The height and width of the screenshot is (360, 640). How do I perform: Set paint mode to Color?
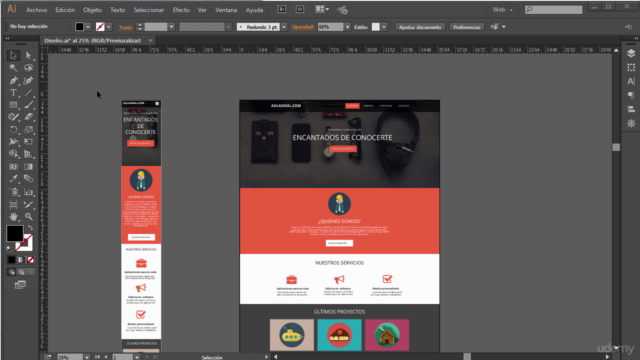click(x=12, y=260)
